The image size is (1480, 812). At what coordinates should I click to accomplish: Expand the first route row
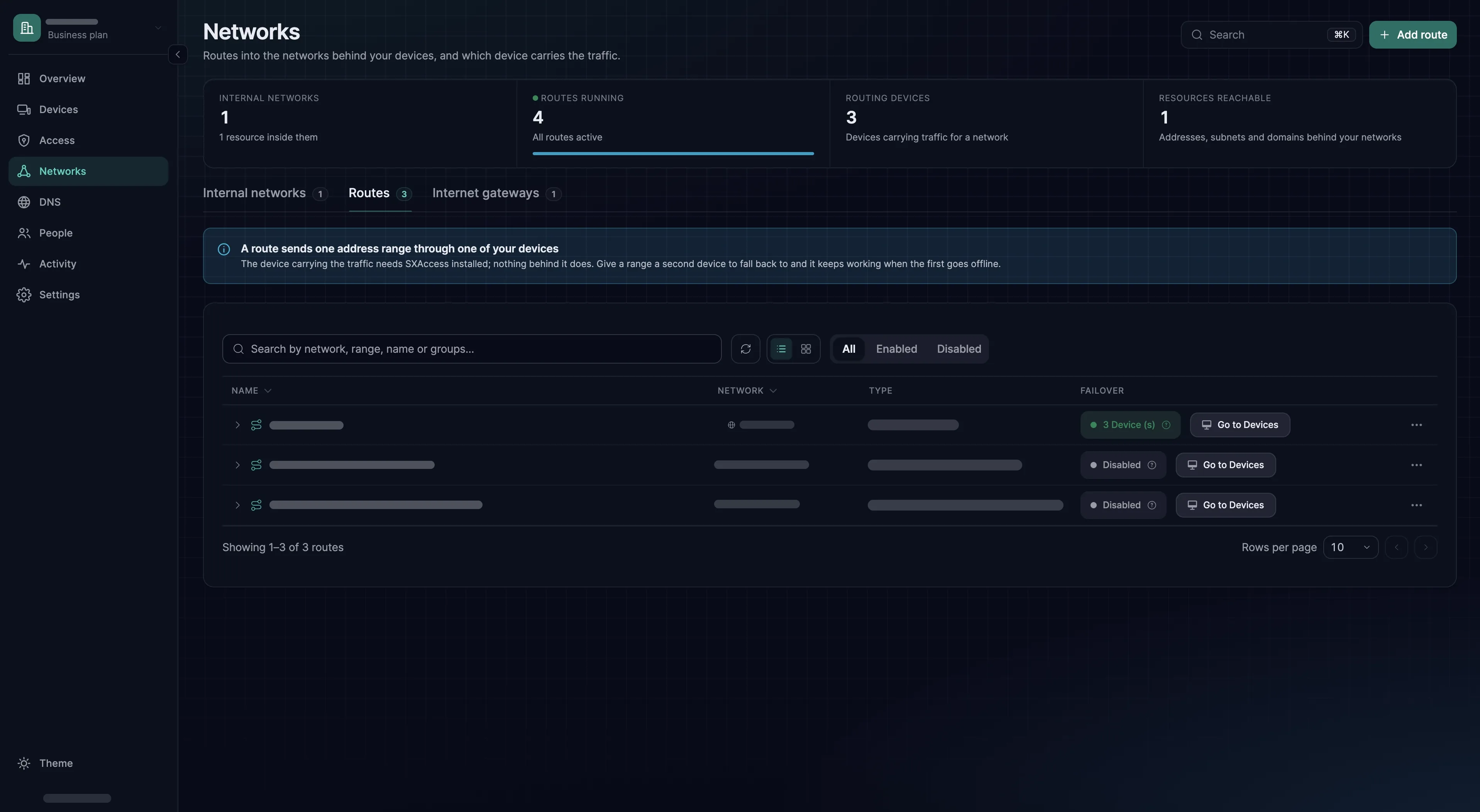tap(237, 426)
